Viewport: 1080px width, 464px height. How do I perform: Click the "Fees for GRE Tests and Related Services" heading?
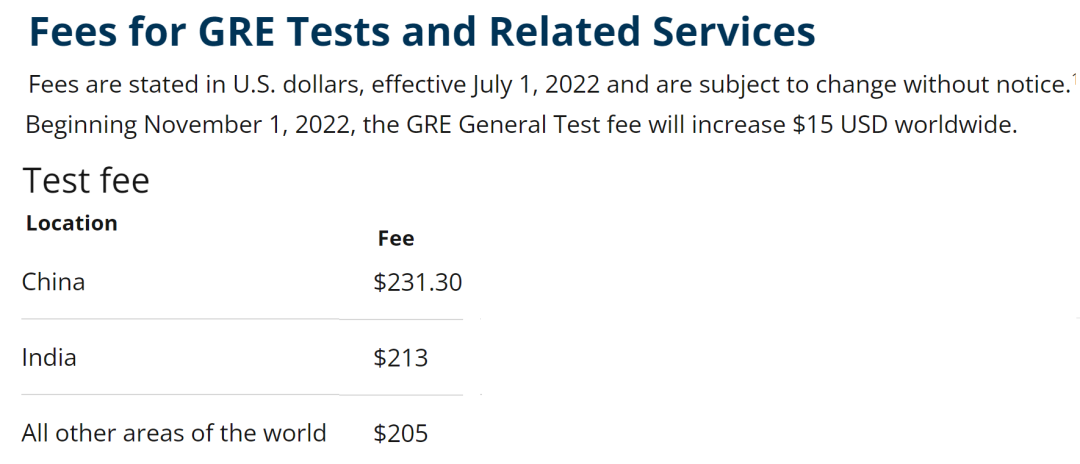tap(422, 33)
